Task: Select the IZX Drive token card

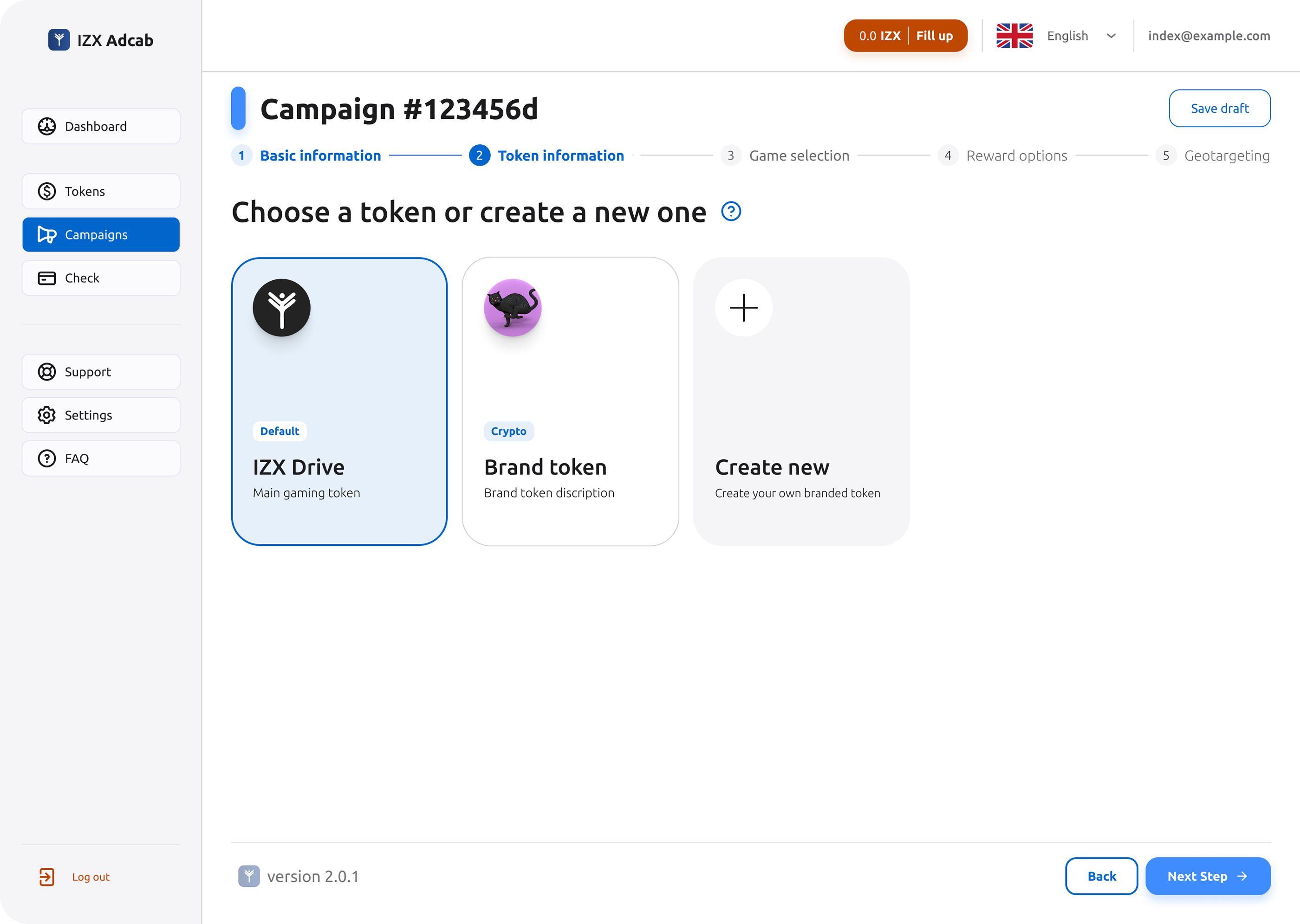Action: click(x=339, y=400)
